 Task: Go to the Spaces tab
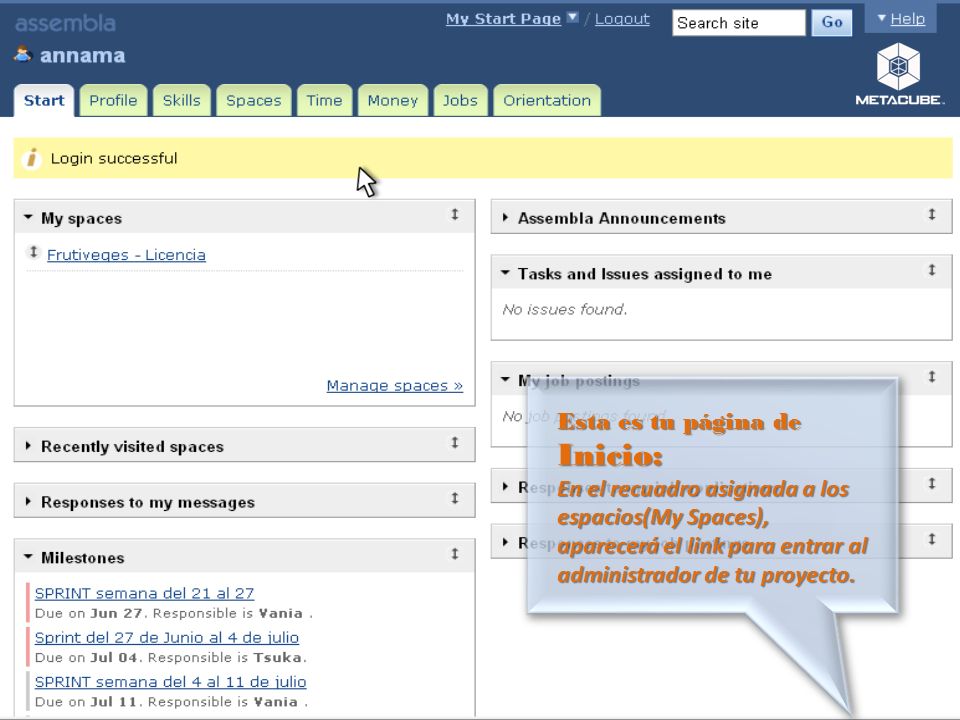click(253, 100)
